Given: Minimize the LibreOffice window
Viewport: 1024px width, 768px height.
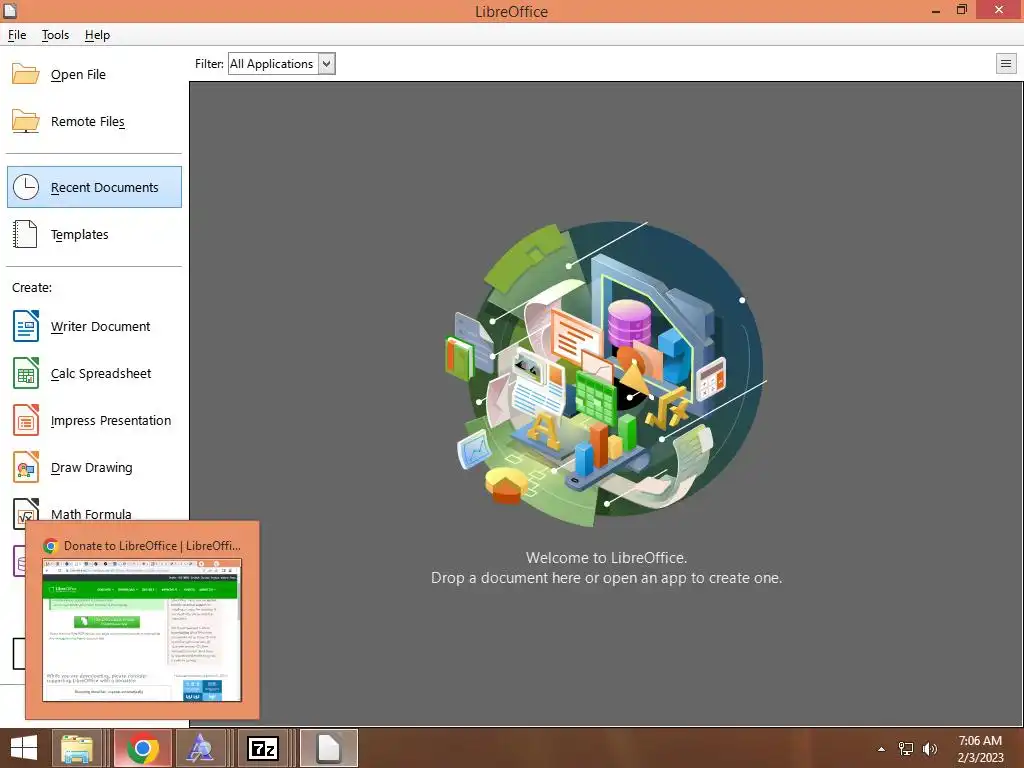Looking at the screenshot, I should coord(936,10).
